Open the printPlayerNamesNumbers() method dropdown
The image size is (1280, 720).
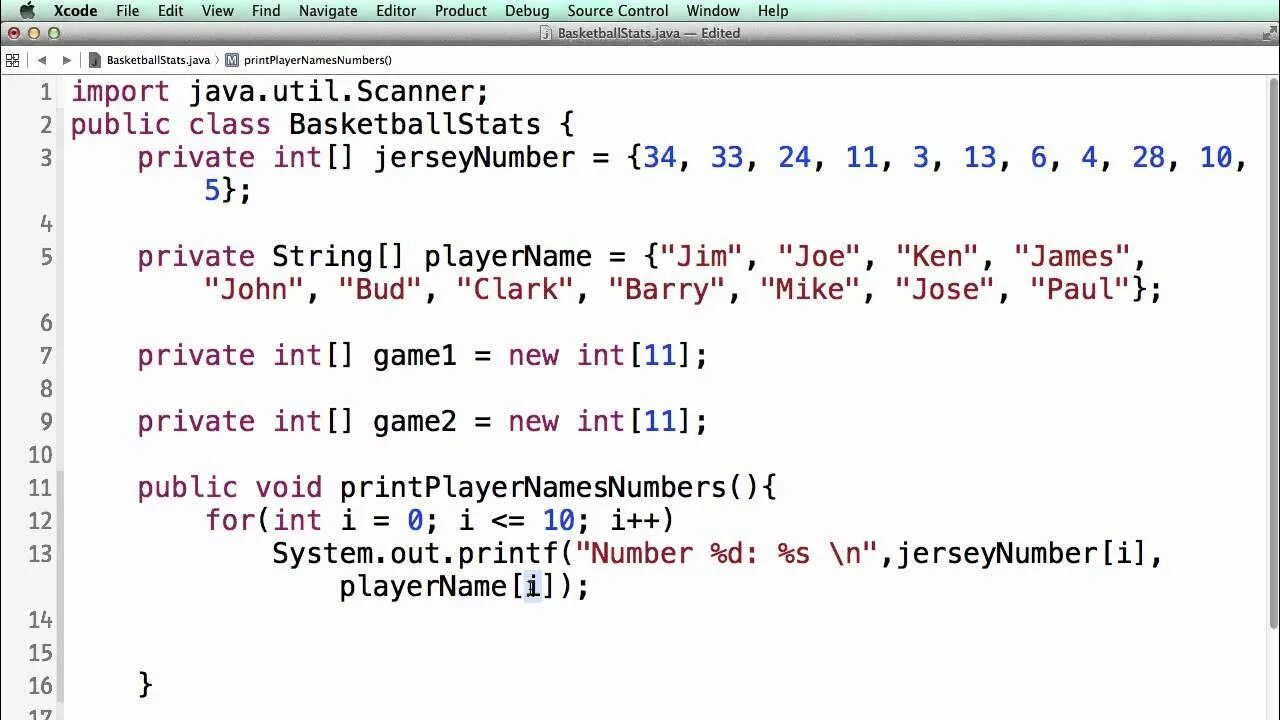tap(318, 60)
